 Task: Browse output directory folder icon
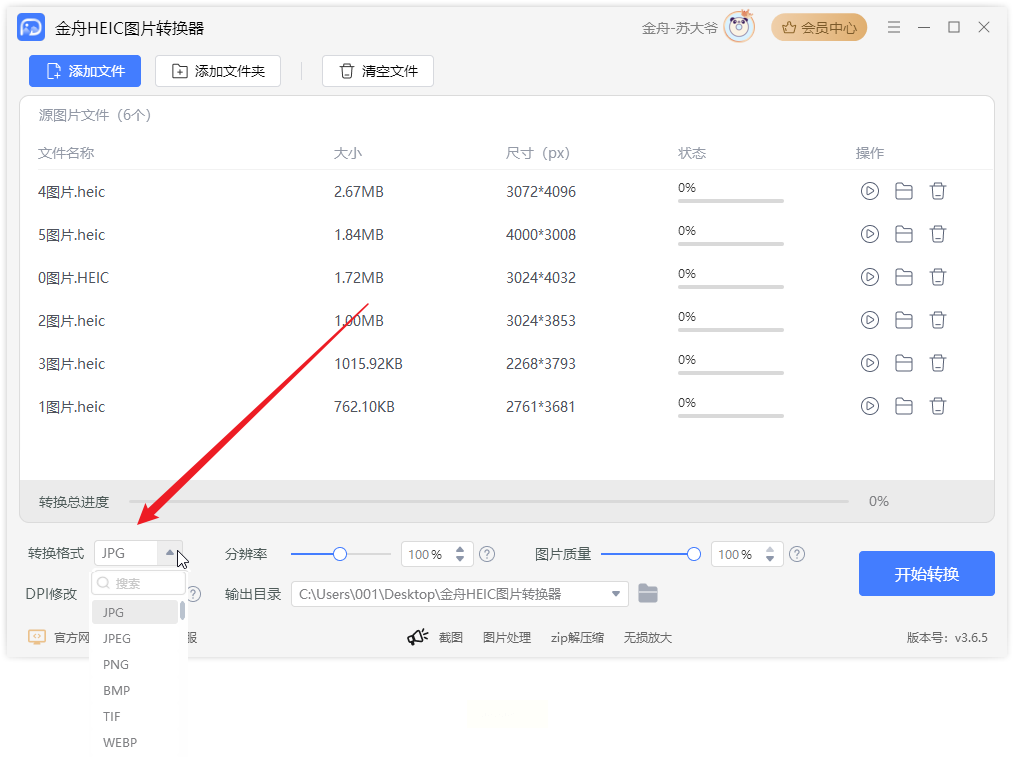tap(647, 593)
